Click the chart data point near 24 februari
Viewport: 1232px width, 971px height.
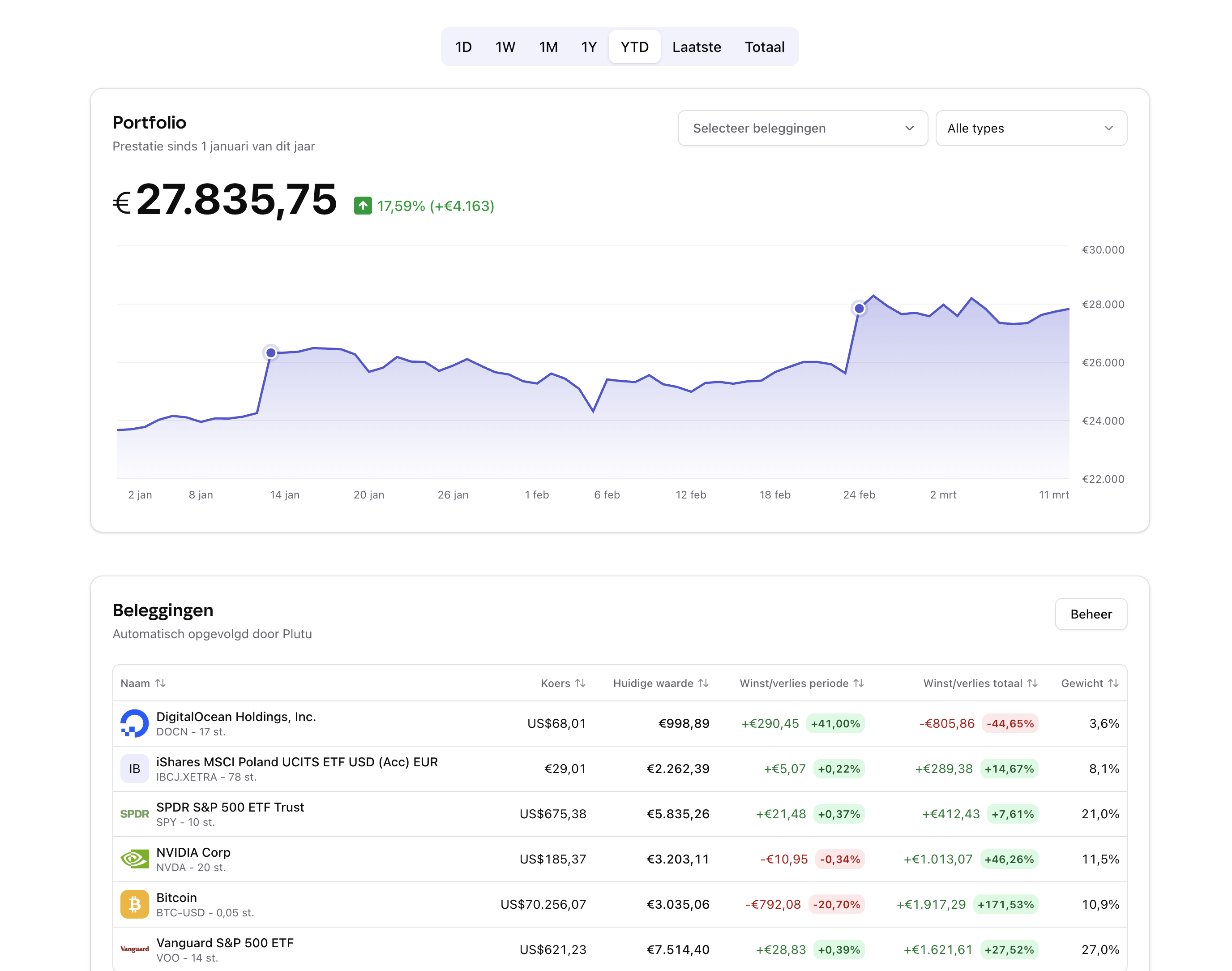coord(859,308)
